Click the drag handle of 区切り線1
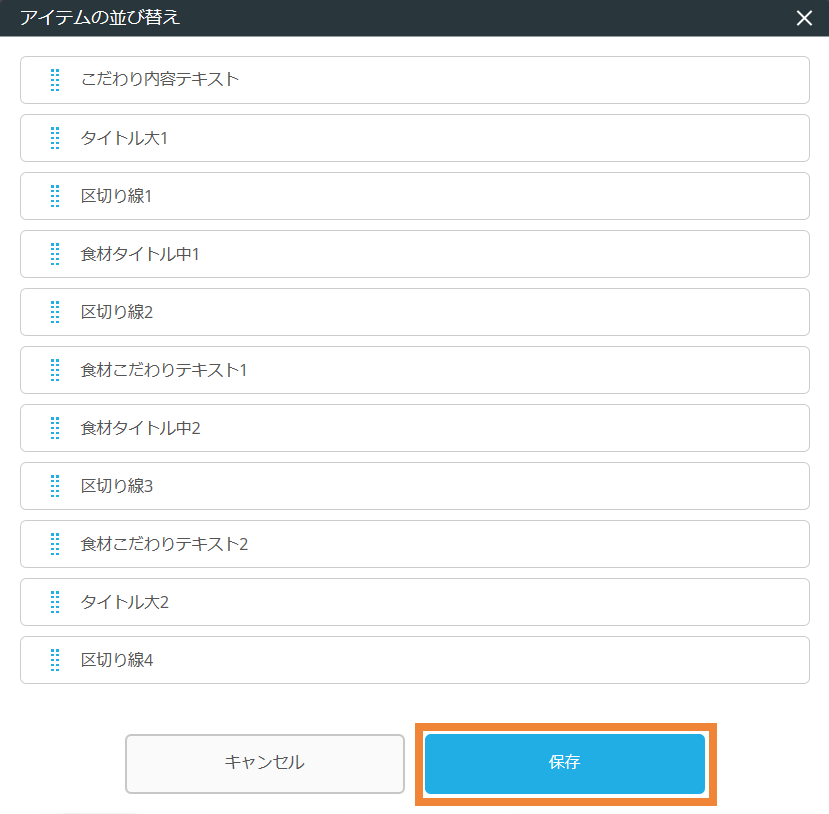The height and width of the screenshot is (814, 829). (x=54, y=196)
